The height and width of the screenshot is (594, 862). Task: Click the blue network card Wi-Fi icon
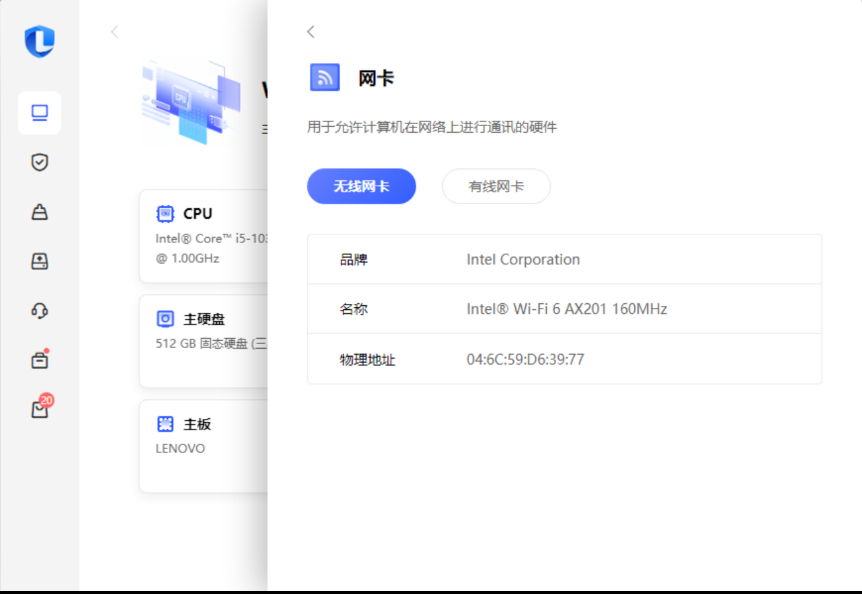325,77
